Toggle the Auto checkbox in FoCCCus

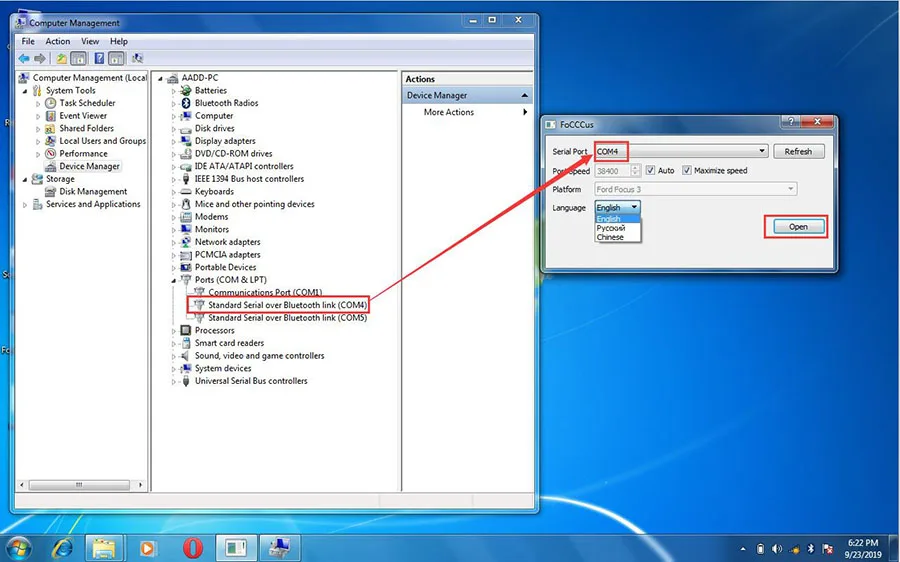click(x=650, y=170)
